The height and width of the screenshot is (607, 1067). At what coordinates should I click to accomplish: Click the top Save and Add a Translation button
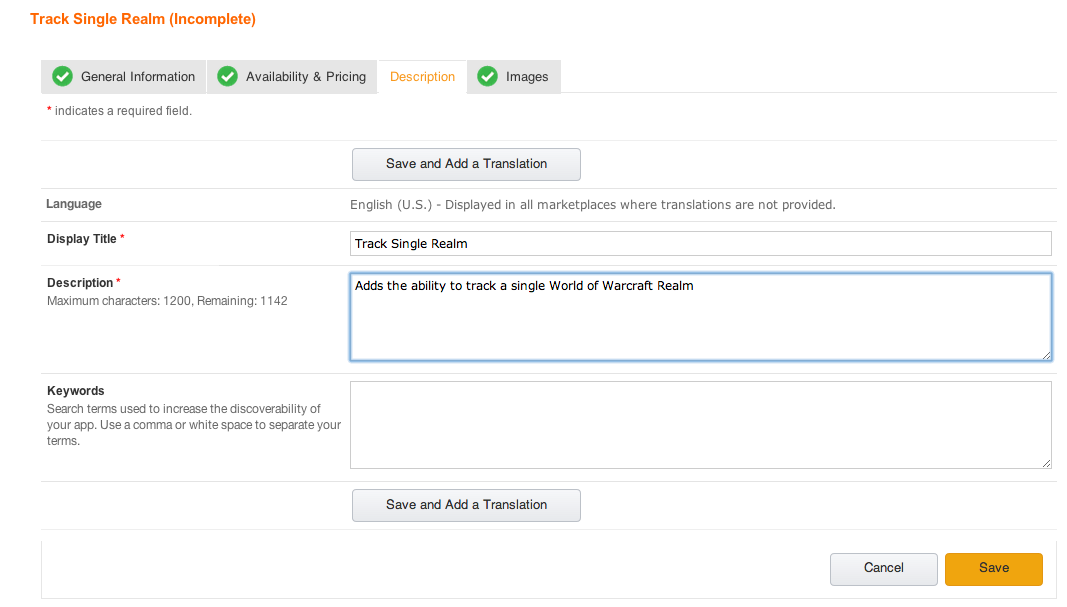coord(466,164)
